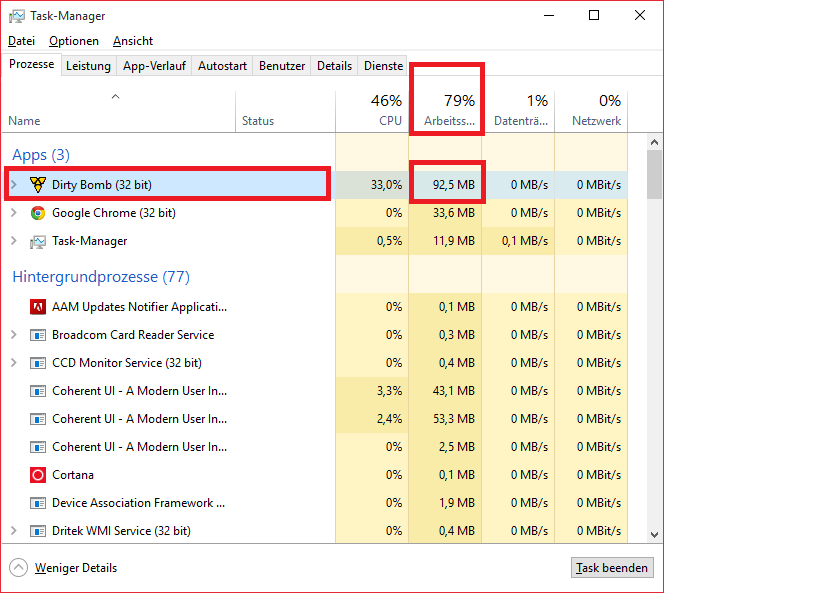Click the Google Chrome icon
This screenshot has height=593, width=819.
click(x=38, y=213)
